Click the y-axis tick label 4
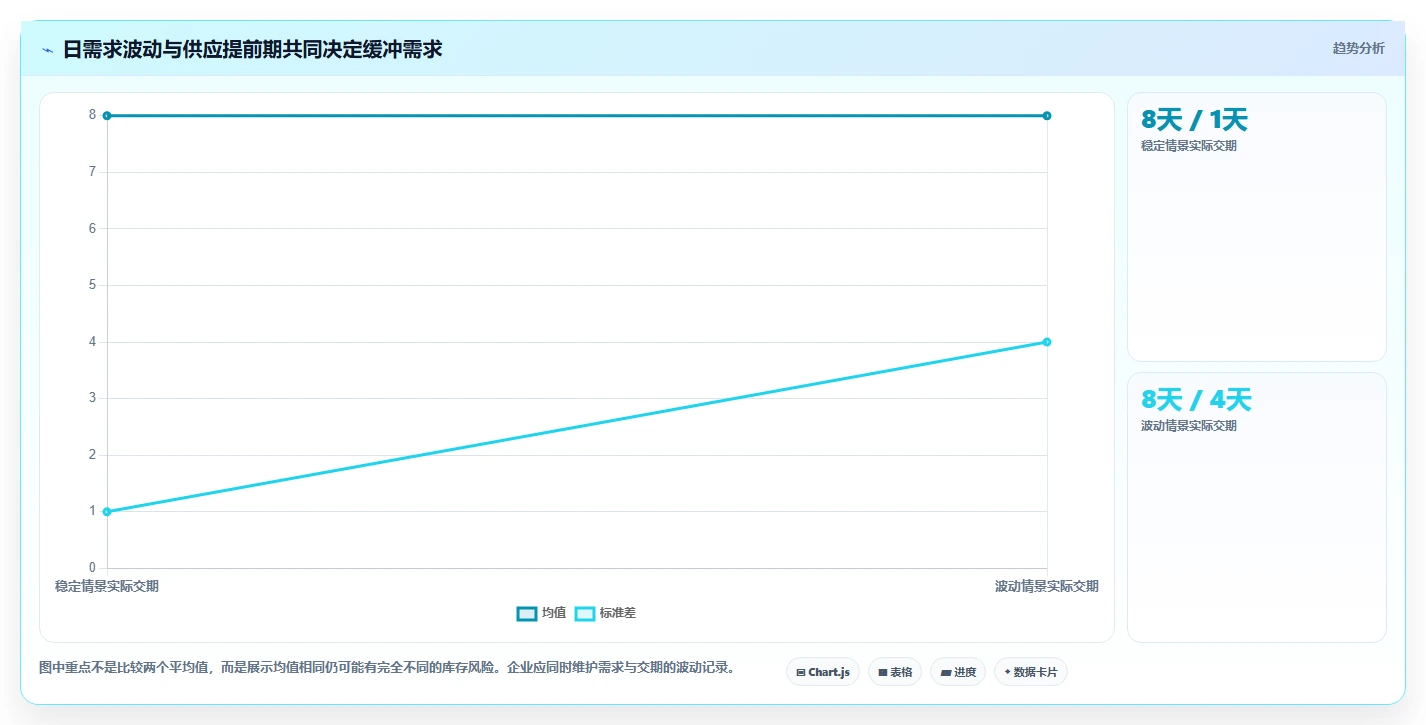The image size is (1426, 725). click(92, 342)
